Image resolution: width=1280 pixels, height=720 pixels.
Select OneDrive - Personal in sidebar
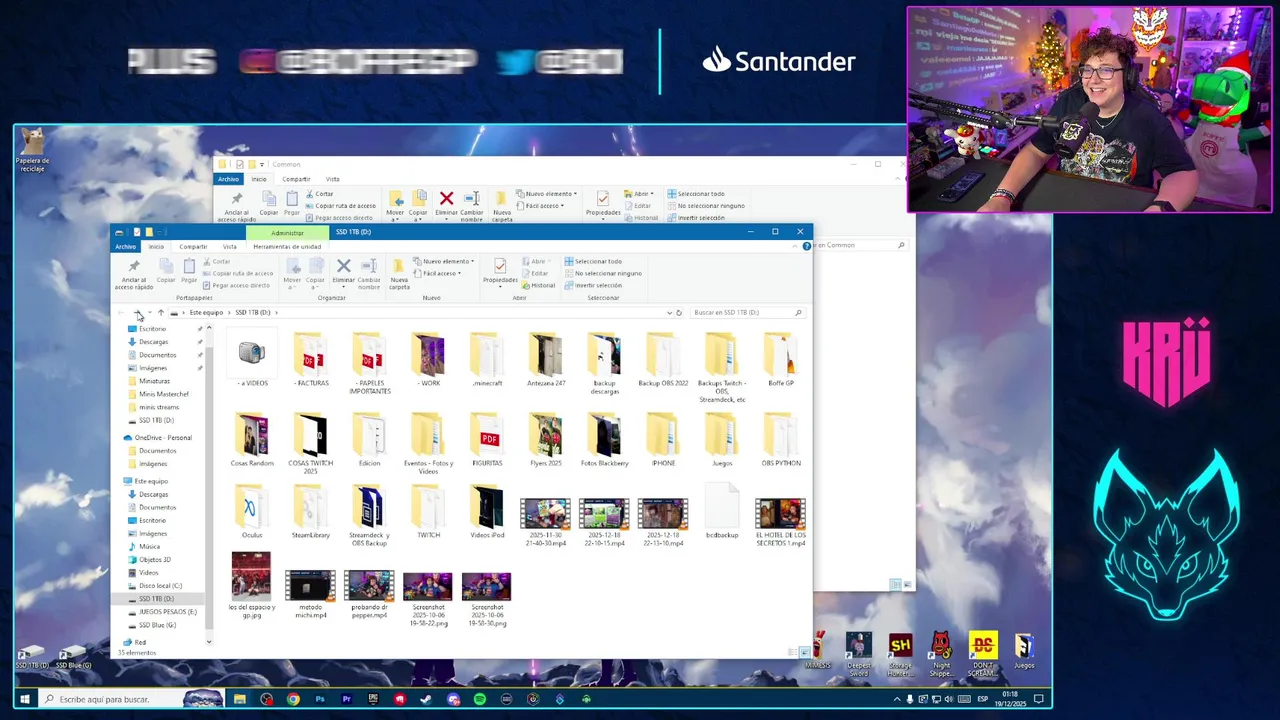(x=163, y=438)
